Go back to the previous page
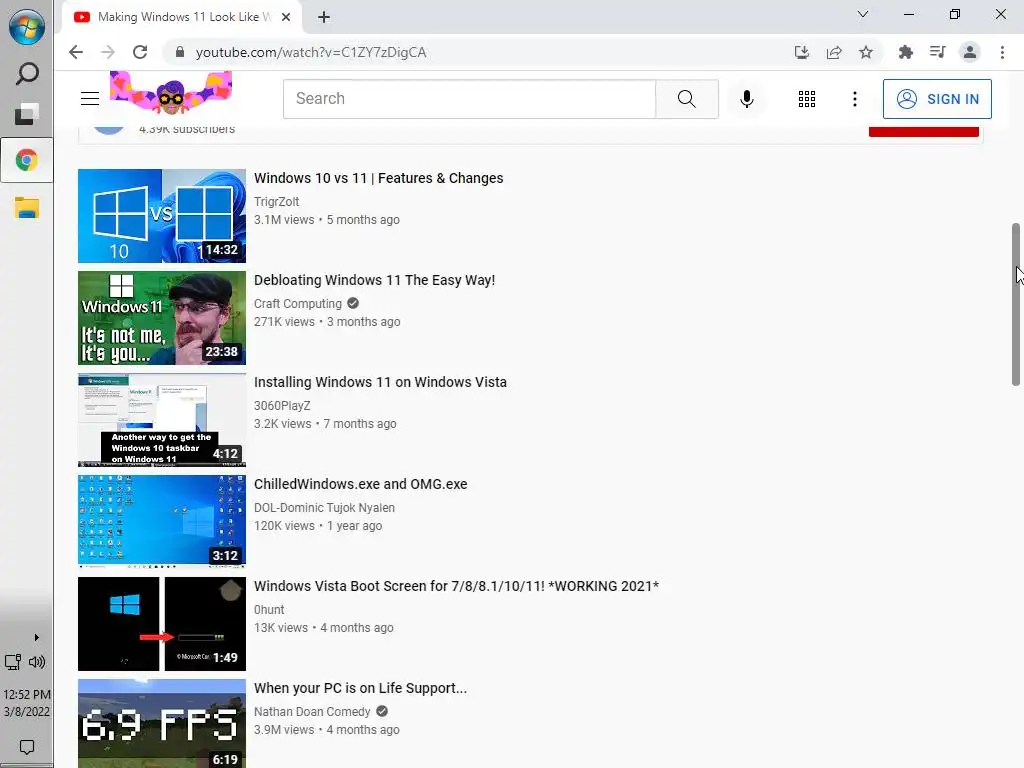Viewport: 1024px width, 768px height. pos(76,52)
